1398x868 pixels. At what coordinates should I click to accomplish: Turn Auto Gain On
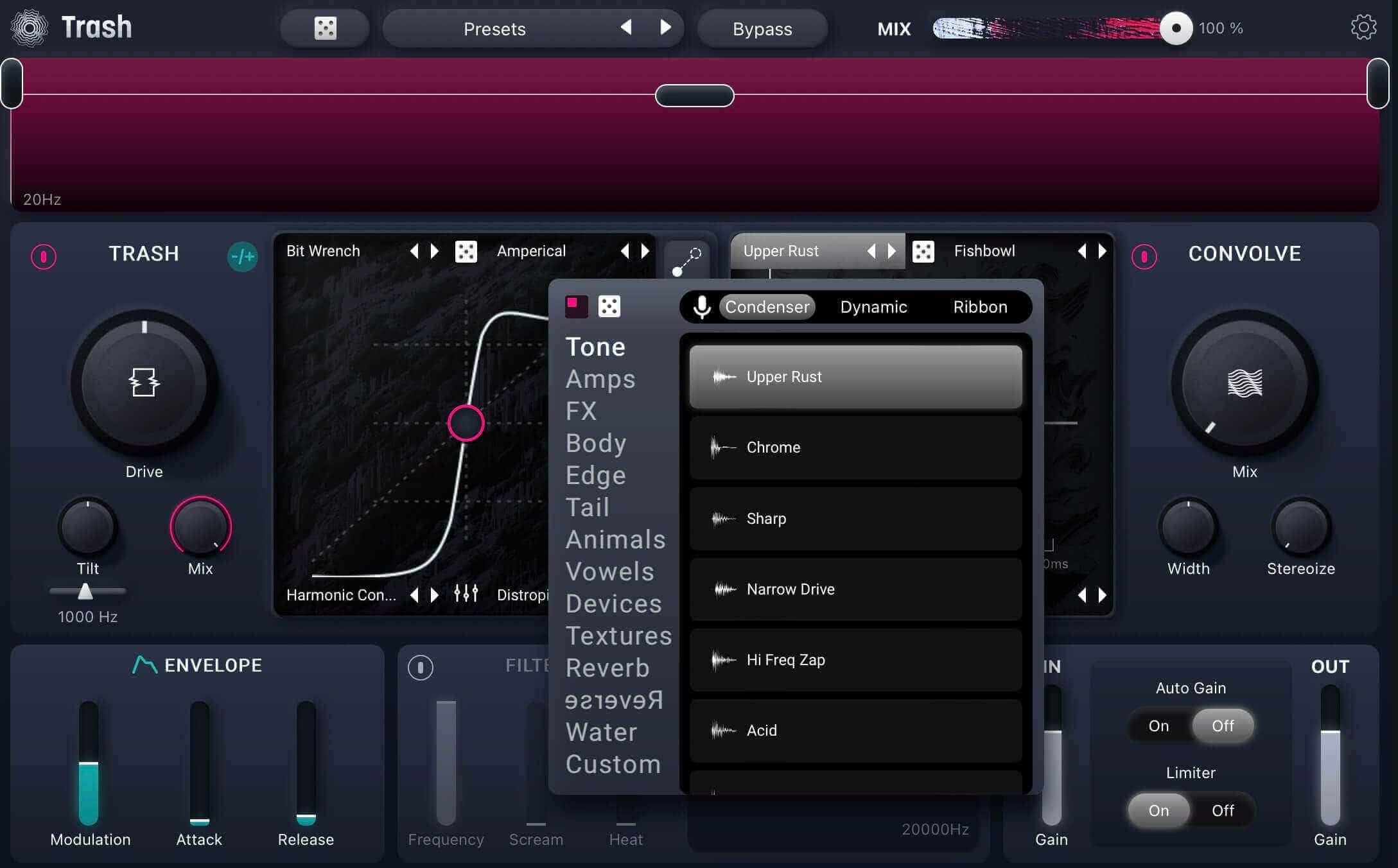click(1158, 725)
